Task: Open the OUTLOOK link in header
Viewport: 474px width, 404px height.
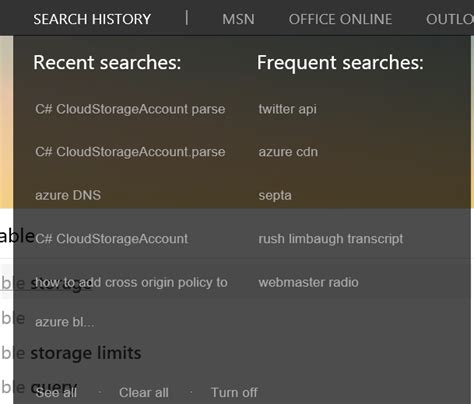Action: [450, 19]
